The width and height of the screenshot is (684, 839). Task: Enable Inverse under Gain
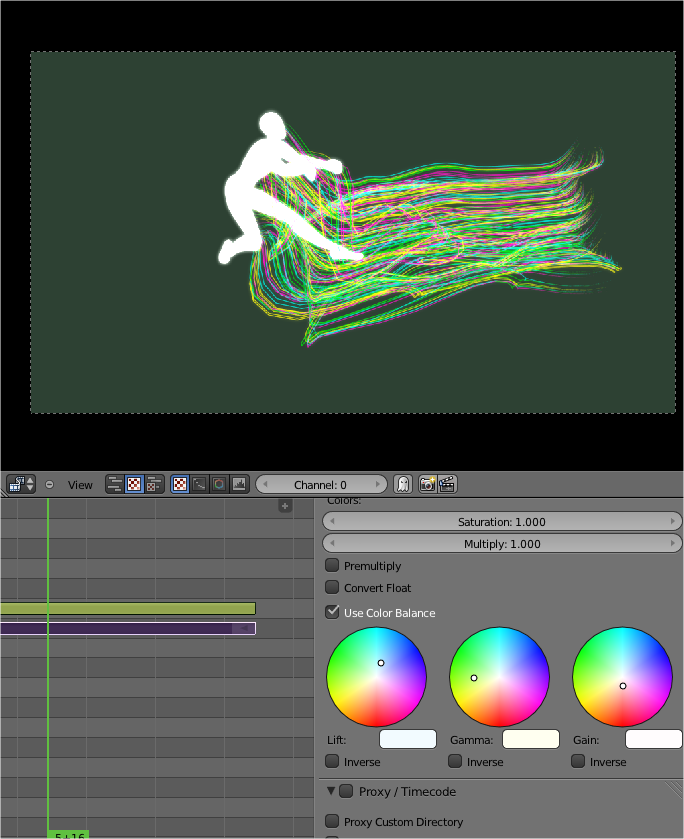[x=578, y=761]
